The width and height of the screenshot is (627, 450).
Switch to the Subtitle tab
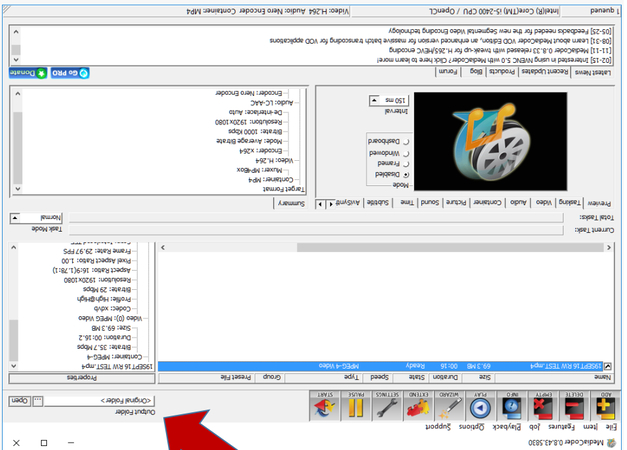coord(378,203)
